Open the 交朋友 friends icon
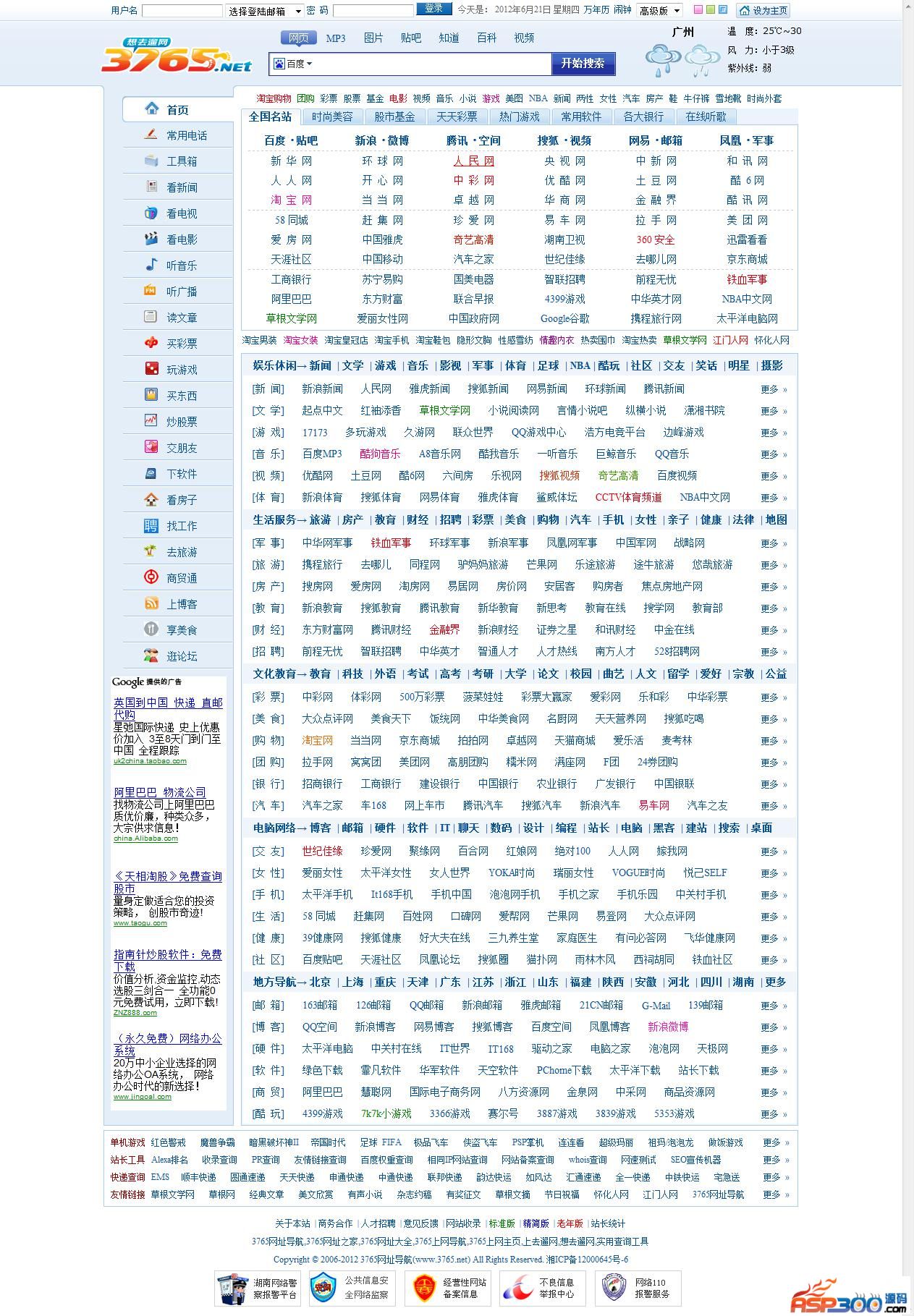 coord(151,447)
